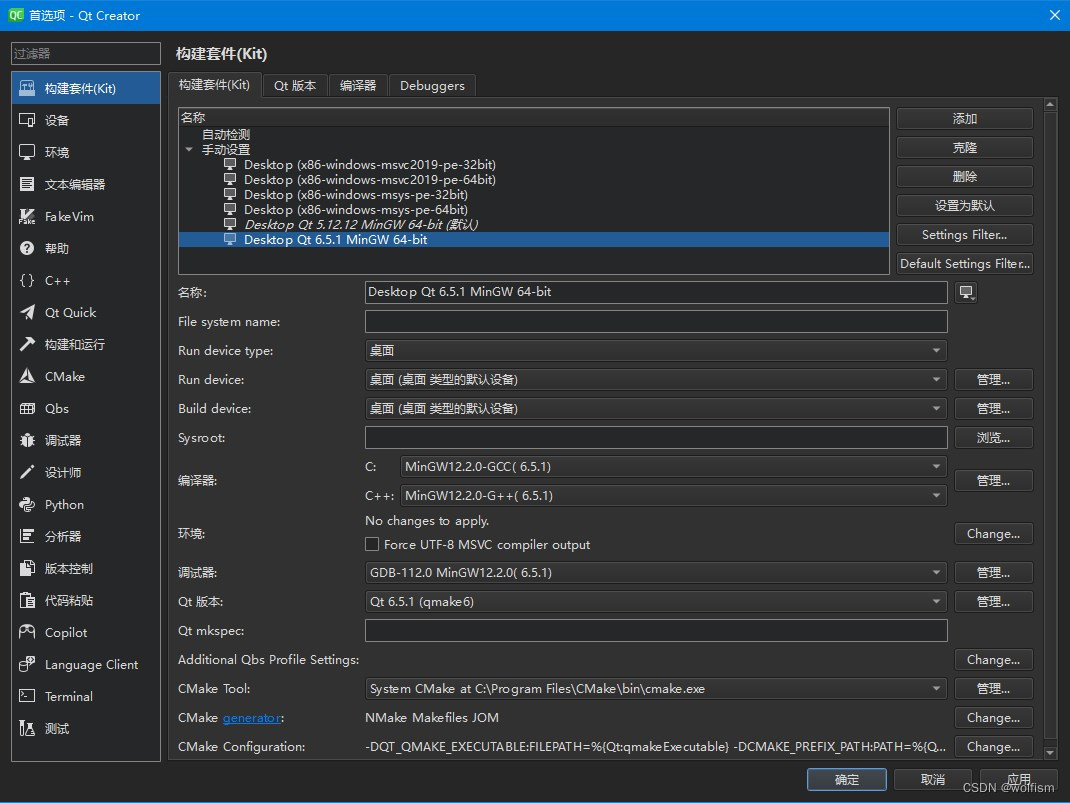
Task: Select the 构建套件(Kit) sidebar icon
Action: coord(27,88)
